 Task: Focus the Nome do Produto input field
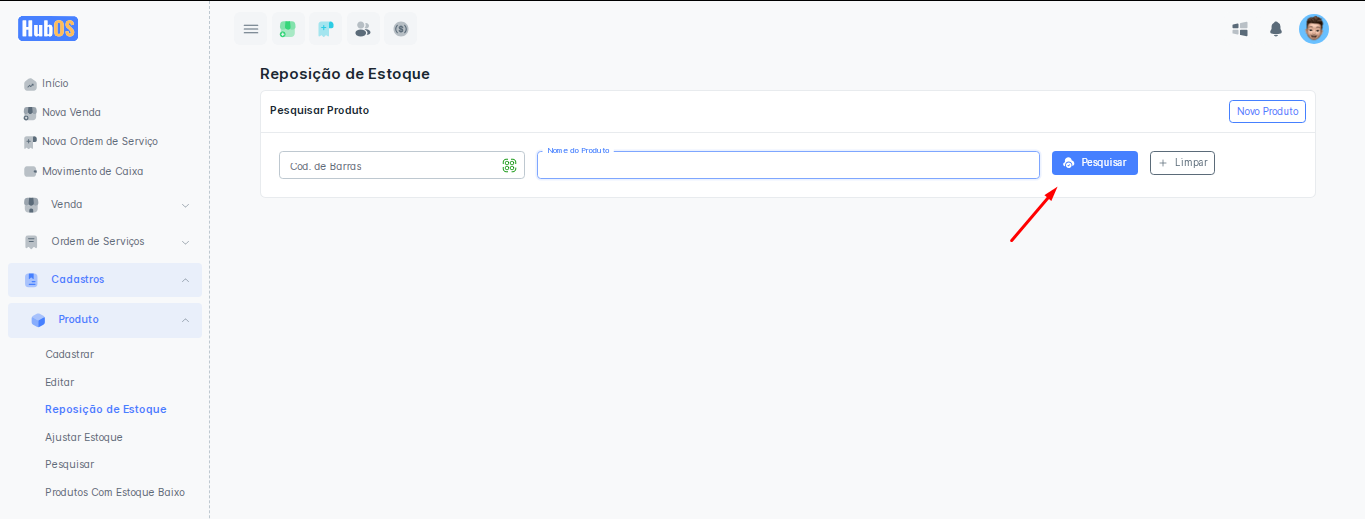click(x=788, y=166)
